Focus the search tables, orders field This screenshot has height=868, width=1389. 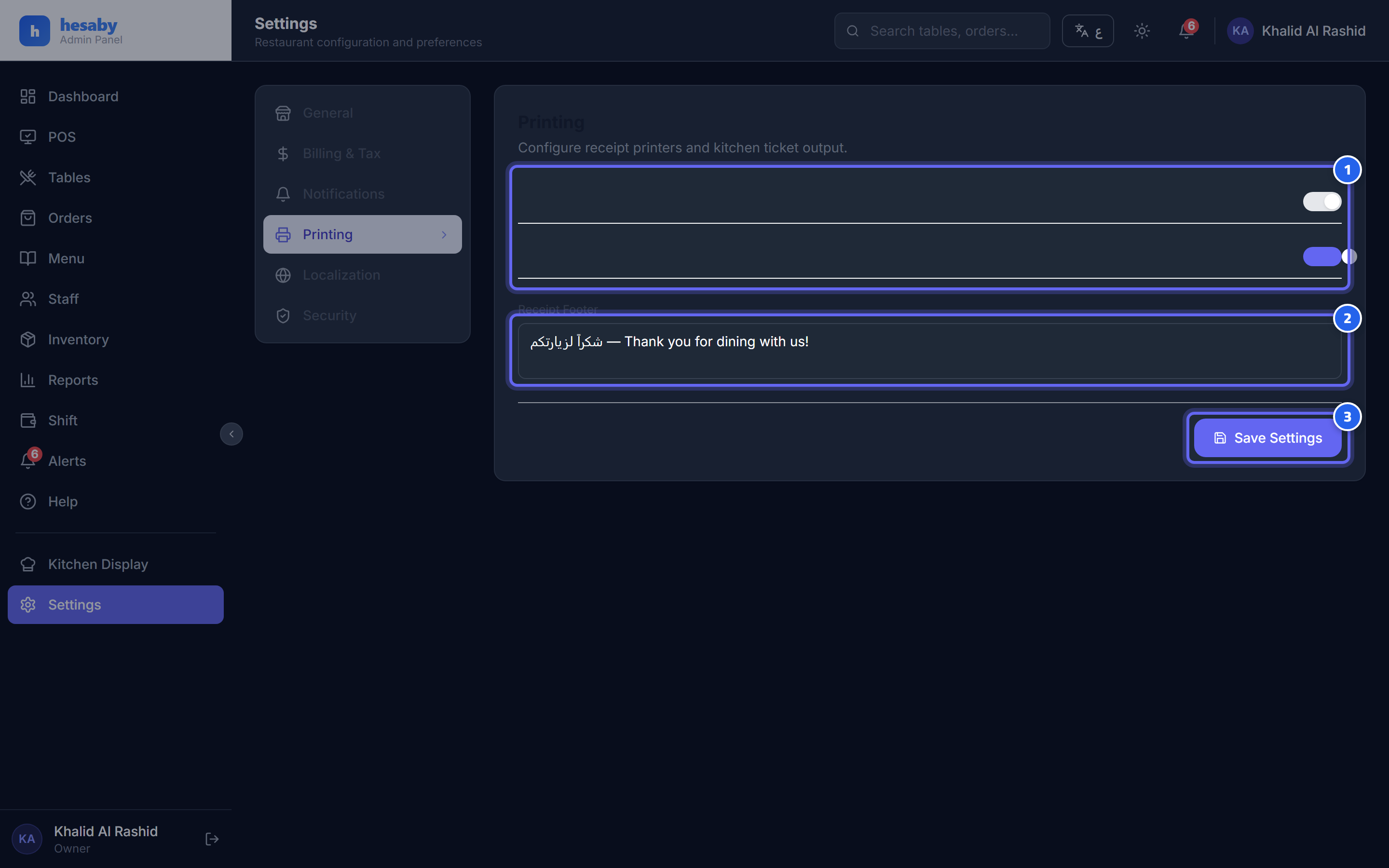click(942, 31)
